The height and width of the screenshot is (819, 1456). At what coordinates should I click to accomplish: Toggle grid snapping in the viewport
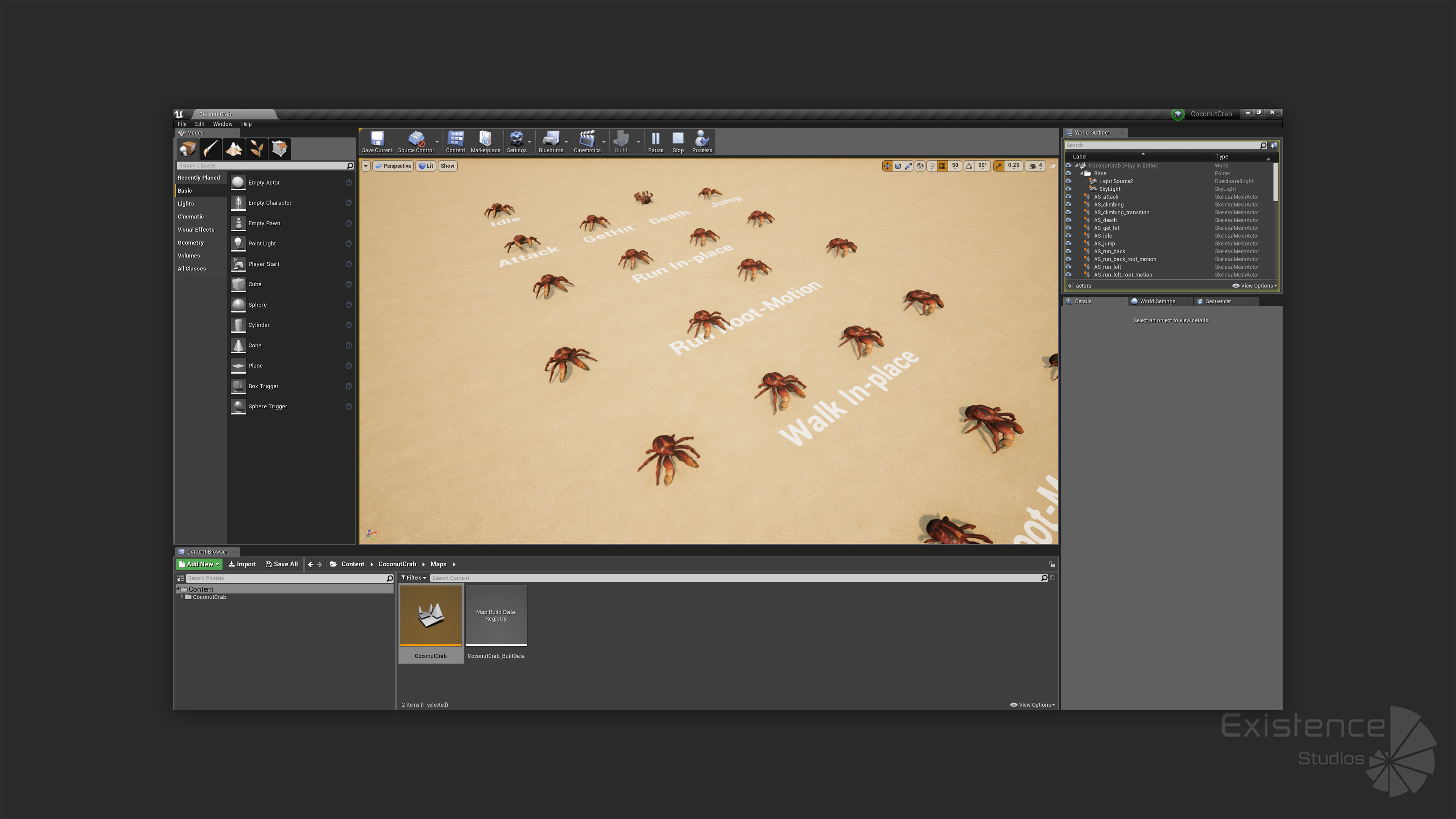coord(942,166)
